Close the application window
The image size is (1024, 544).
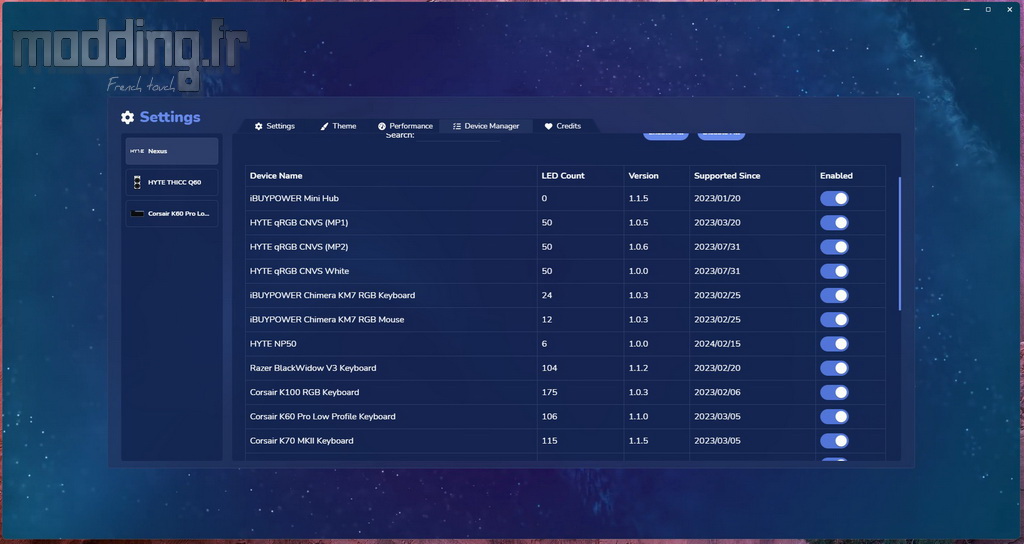click(x=1010, y=9)
